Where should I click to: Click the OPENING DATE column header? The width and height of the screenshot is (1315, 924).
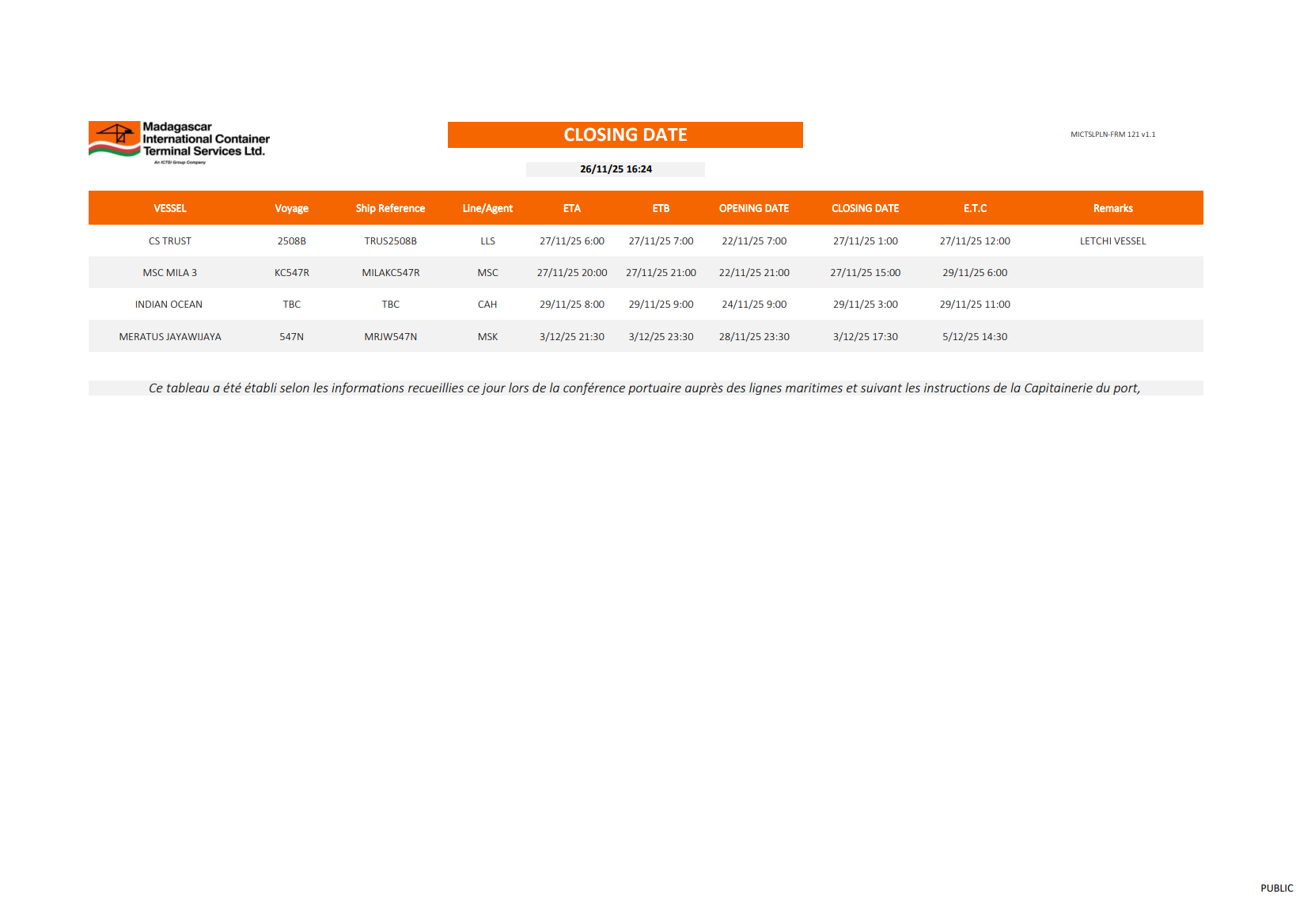click(753, 209)
